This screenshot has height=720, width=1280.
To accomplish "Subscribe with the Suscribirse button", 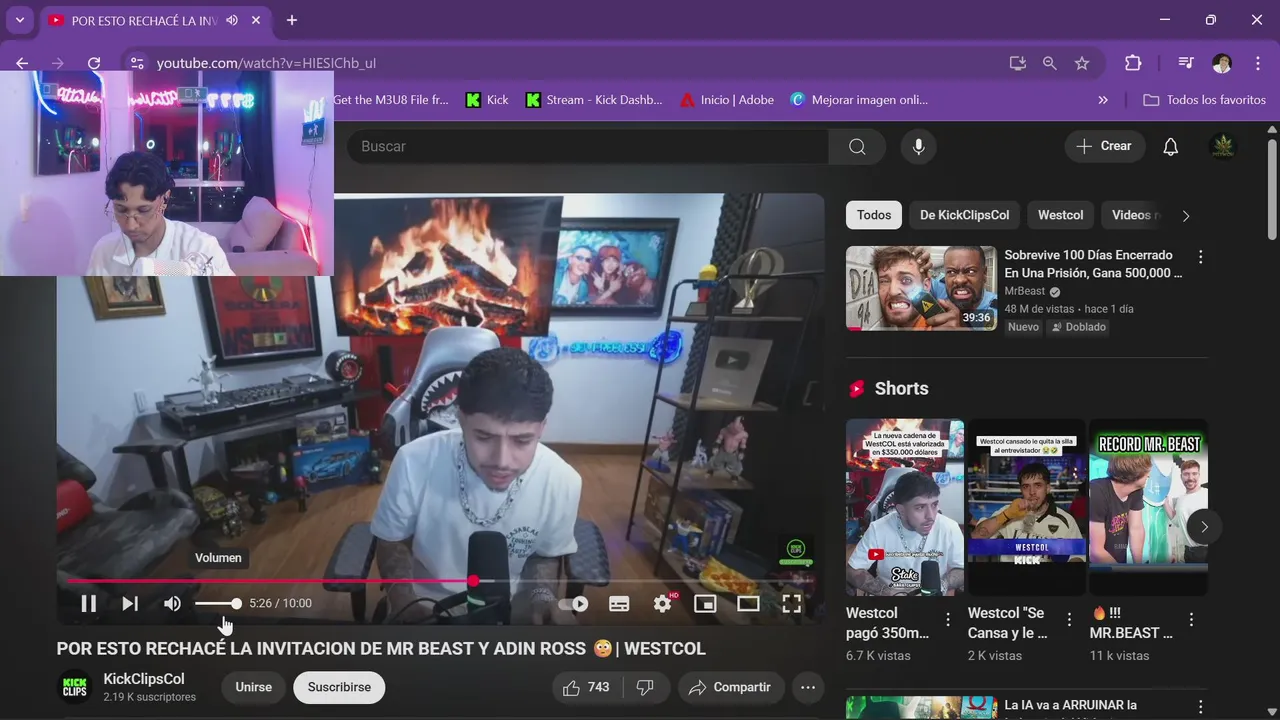I will (x=339, y=687).
